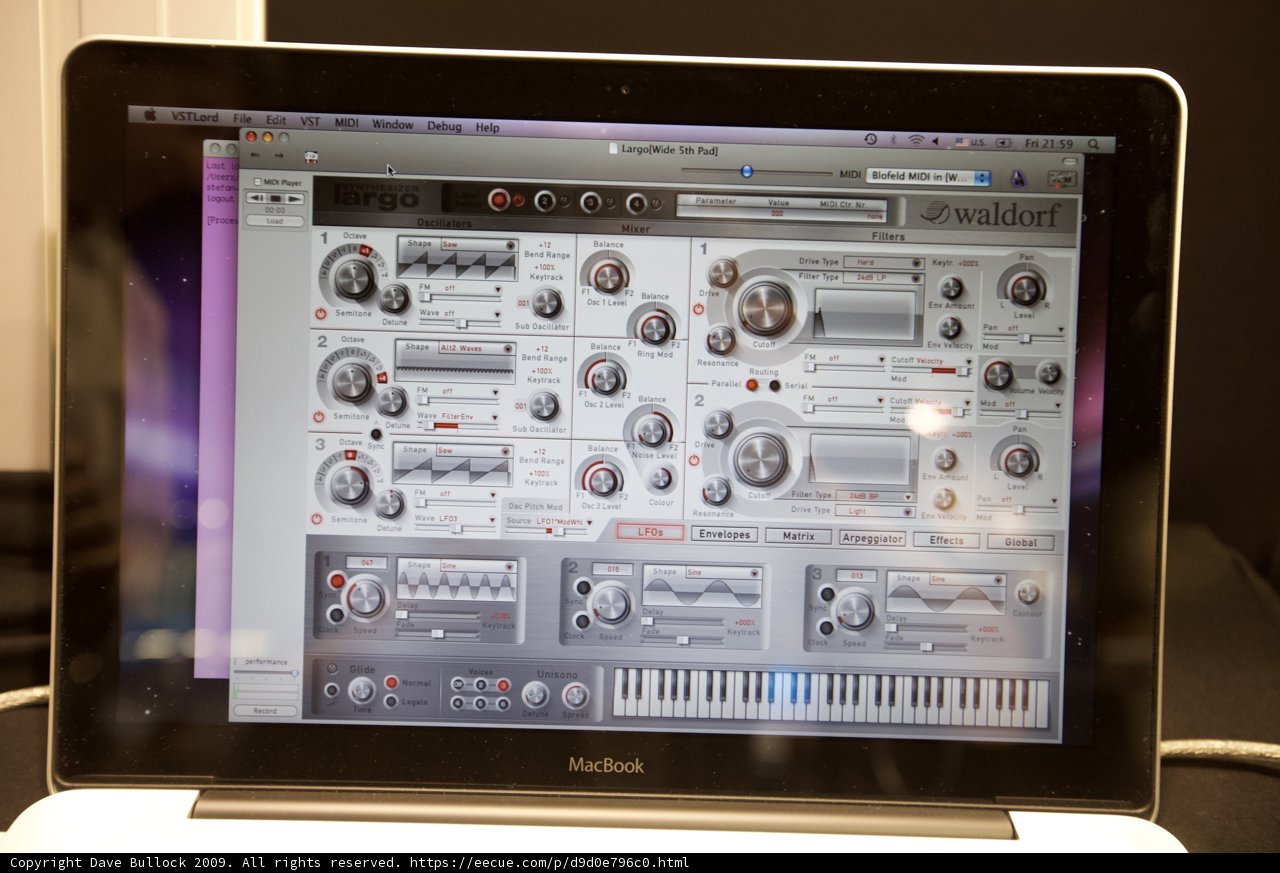Viewport: 1280px width, 873px height.
Task: Open Filter 1 Drive Type dropdown (Hard)
Action: (x=883, y=262)
